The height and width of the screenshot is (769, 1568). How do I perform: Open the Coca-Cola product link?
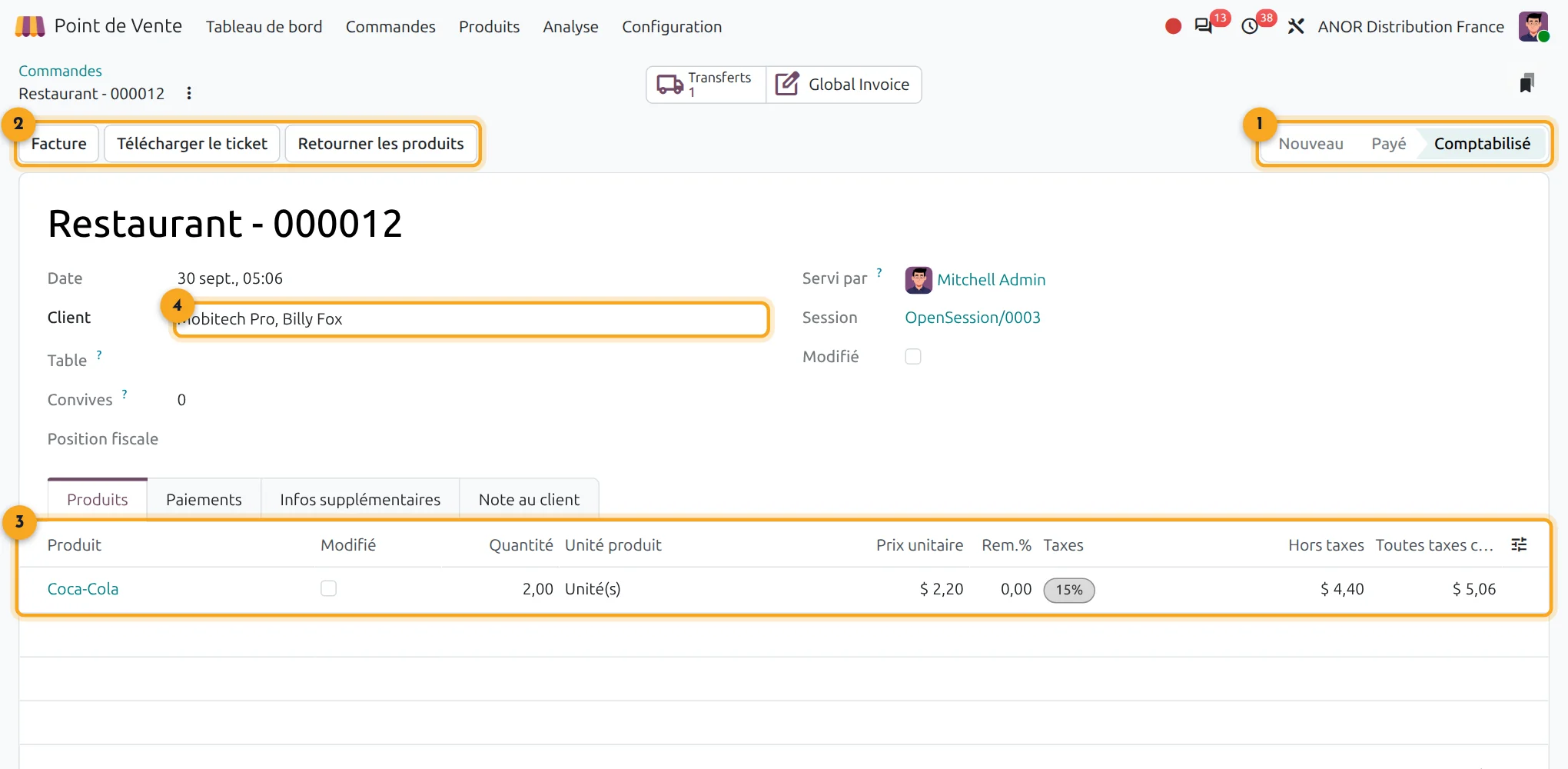83,589
